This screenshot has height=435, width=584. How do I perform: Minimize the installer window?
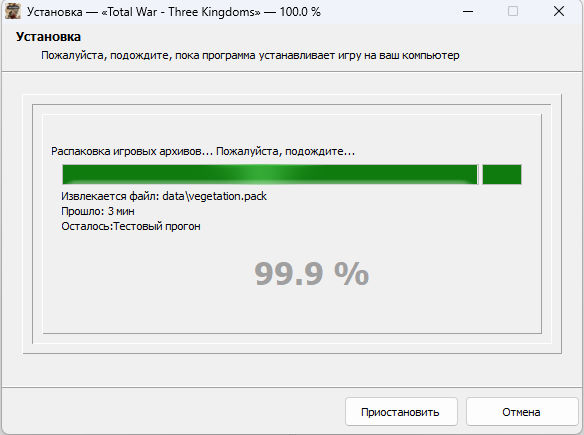(x=468, y=12)
